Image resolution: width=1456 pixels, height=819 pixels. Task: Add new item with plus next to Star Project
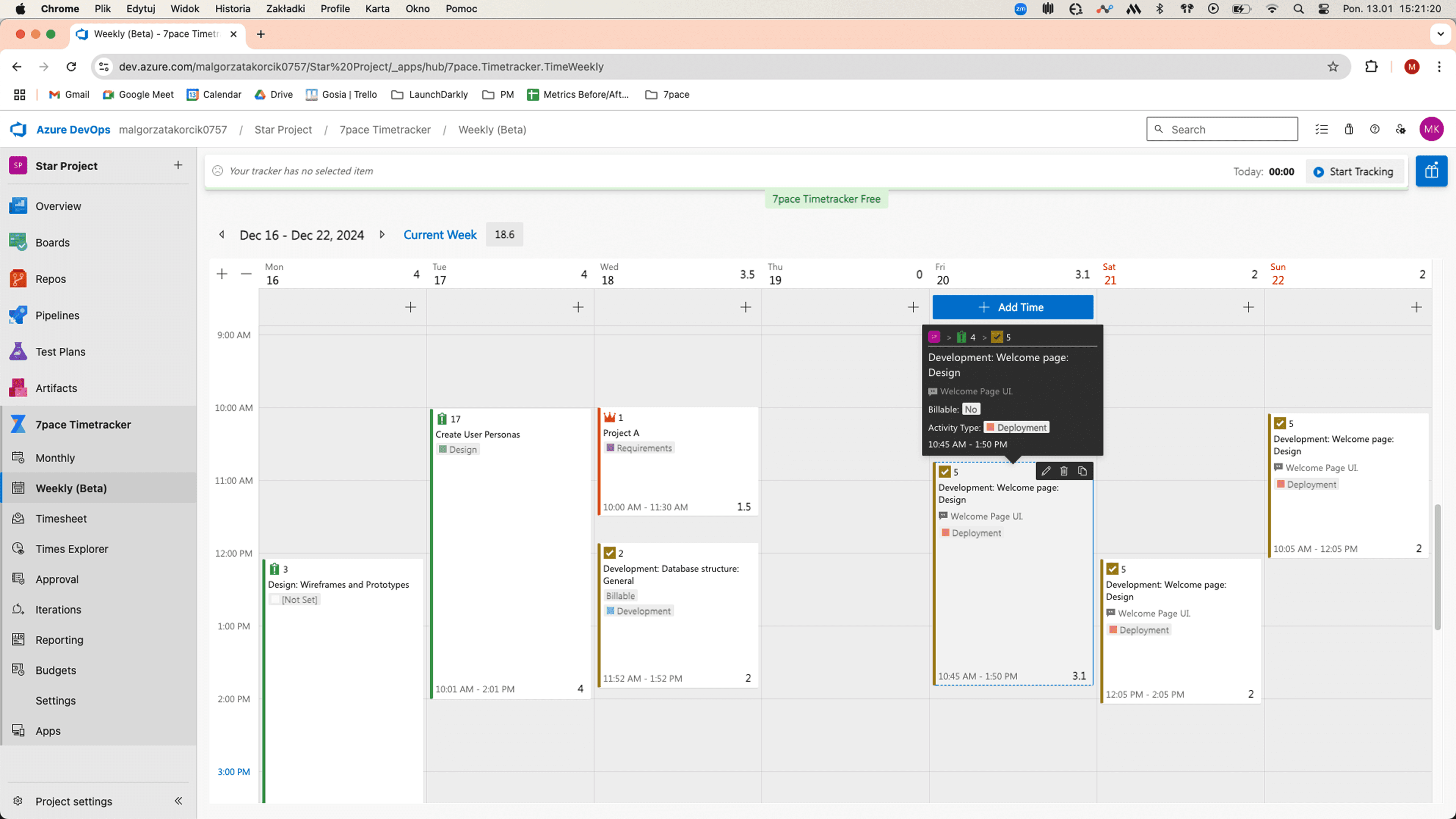pos(178,165)
